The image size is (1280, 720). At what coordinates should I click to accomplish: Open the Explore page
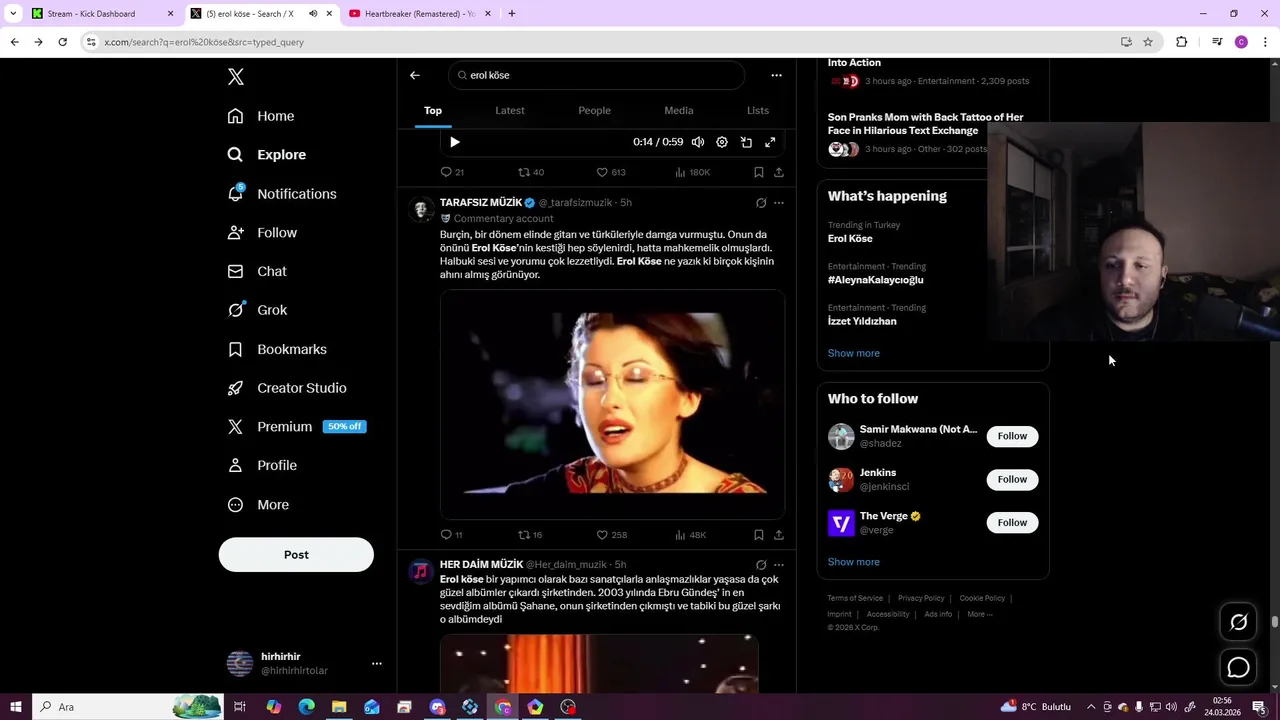tap(266, 155)
